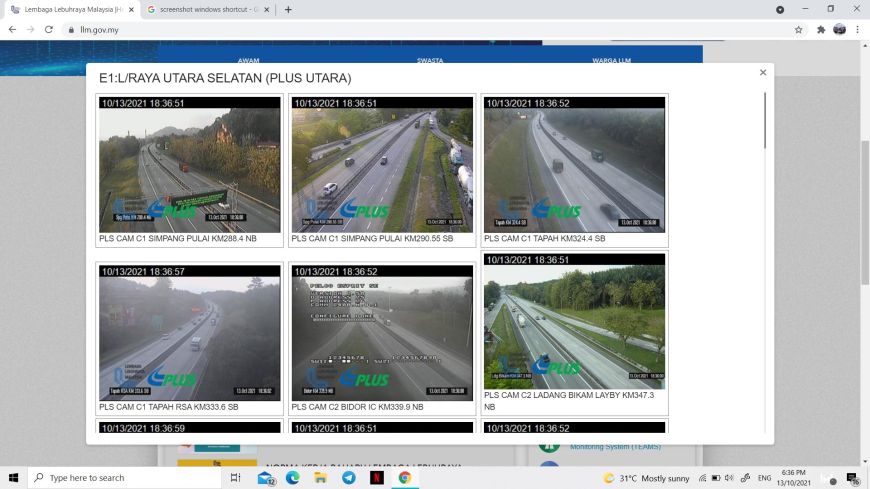Open the Chrome profile avatar
Image resolution: width=870 pixels, height=489 pixels.
point(839,29)
